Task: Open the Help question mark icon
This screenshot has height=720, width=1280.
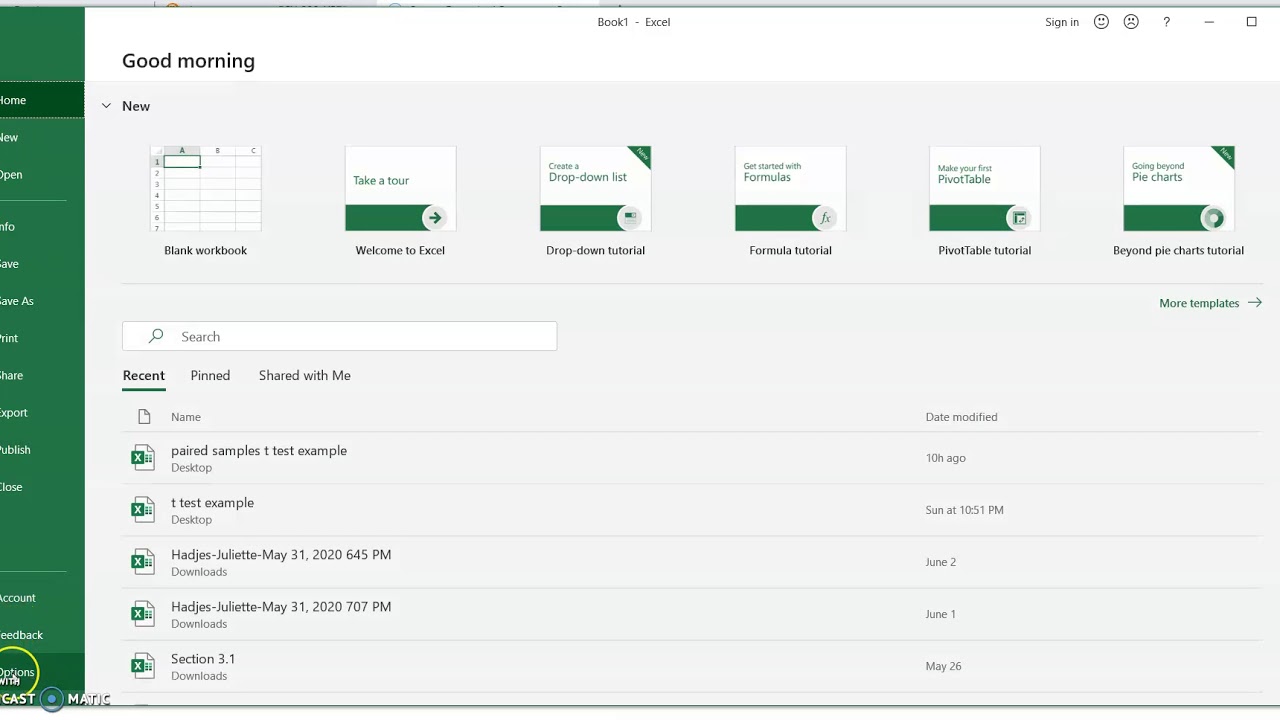Action: tap(1166, 22)
